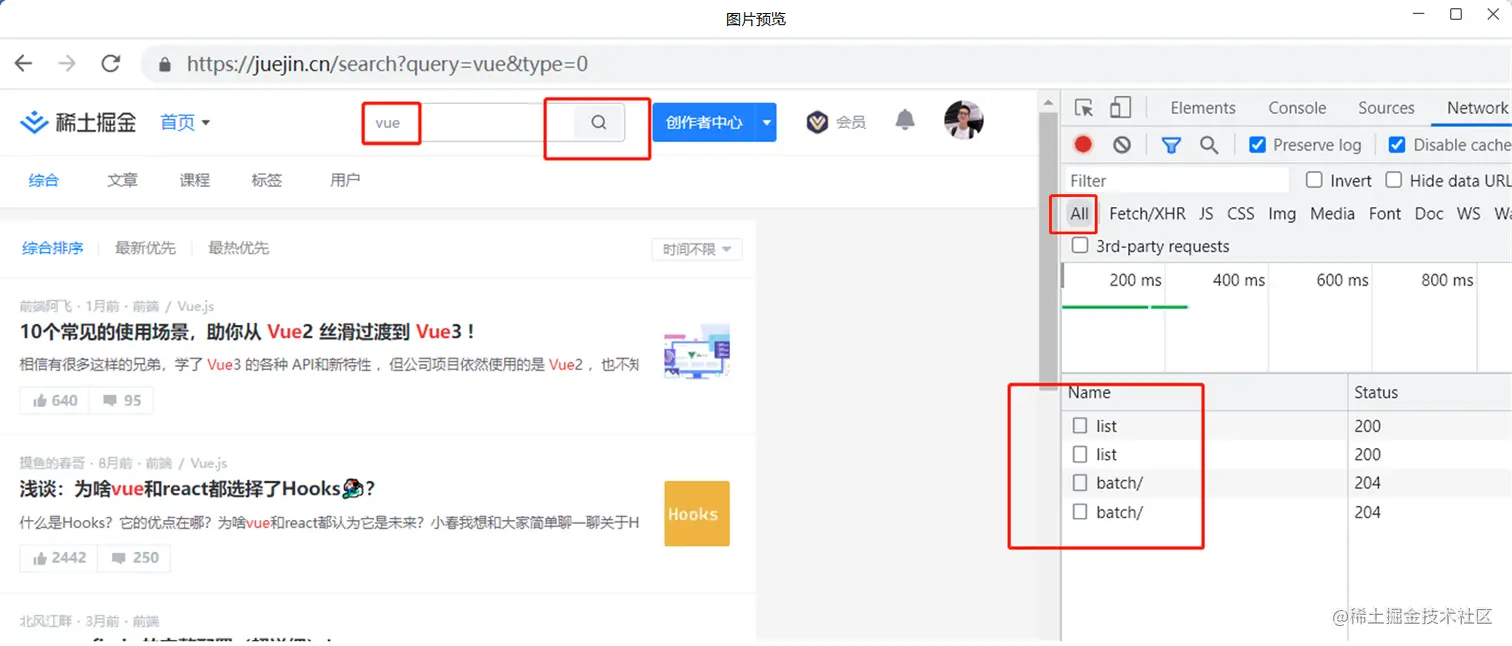This screenshot has height=646, width=1512.
Task: Open the 时间不限 time filter dropdown
Action: pos(697,249)
